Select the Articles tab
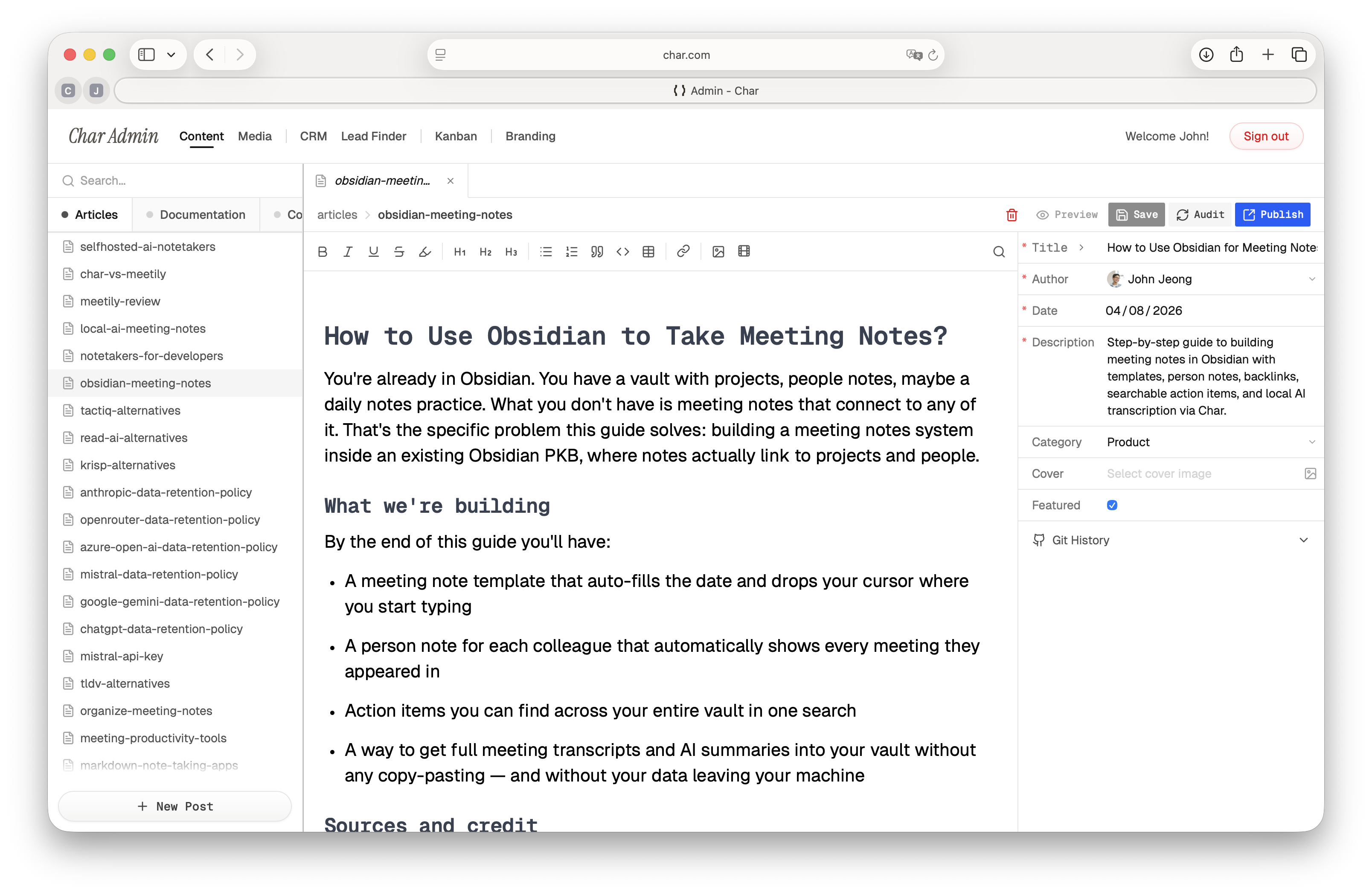The width and height of the screenshot is (1372, 895). 90,215
